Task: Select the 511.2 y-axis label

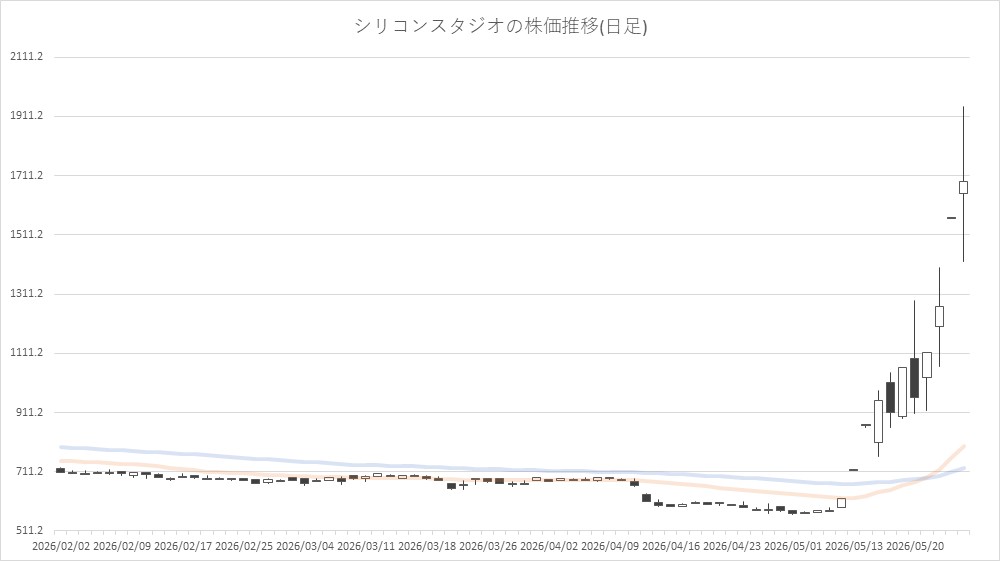Action: pos(29,530)
